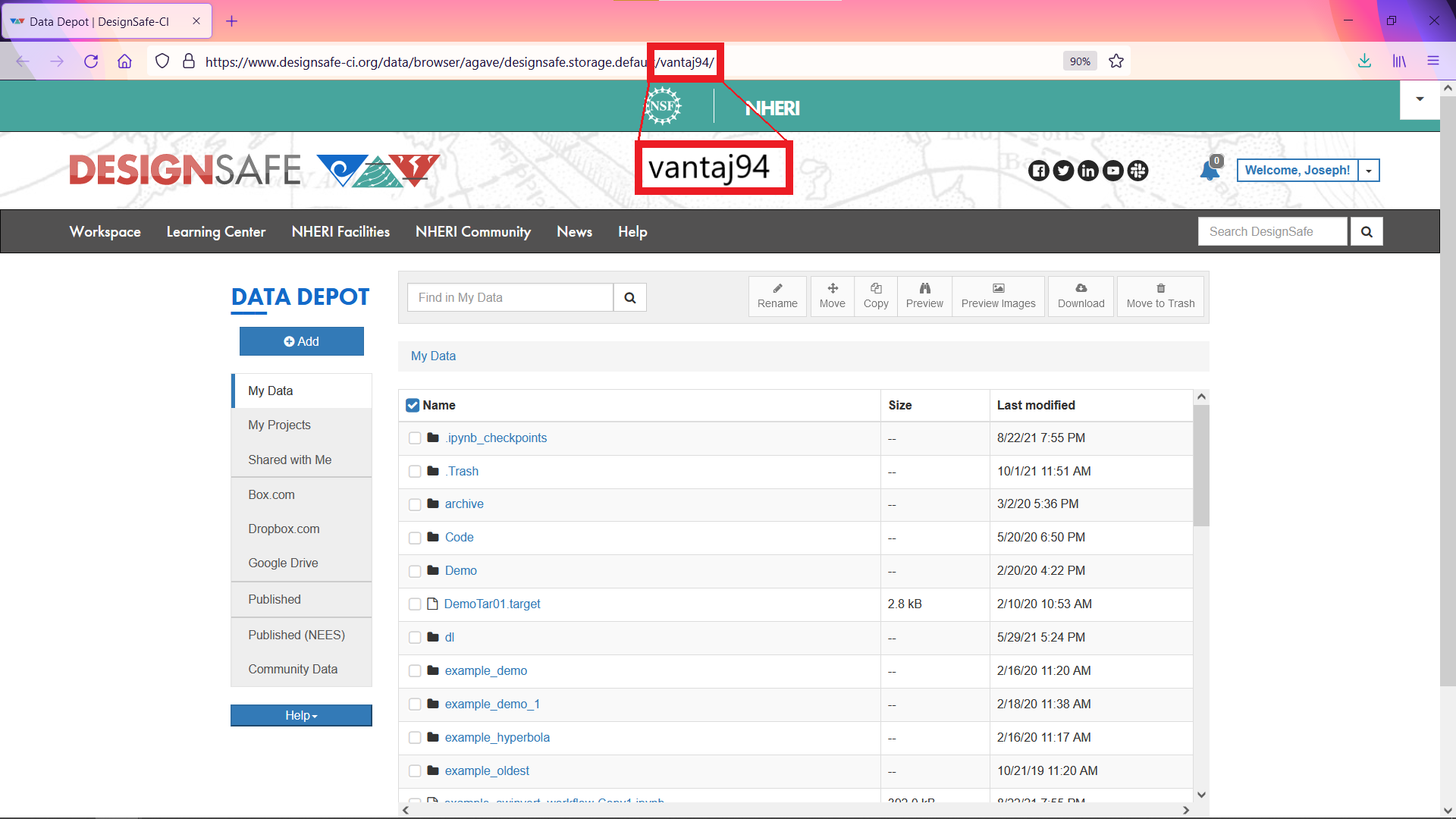The width and height of the screenshot is (1456, 819).
Task: Click the Find in My Data search icon
Action: pyautogui.click(x=630, y=297)
